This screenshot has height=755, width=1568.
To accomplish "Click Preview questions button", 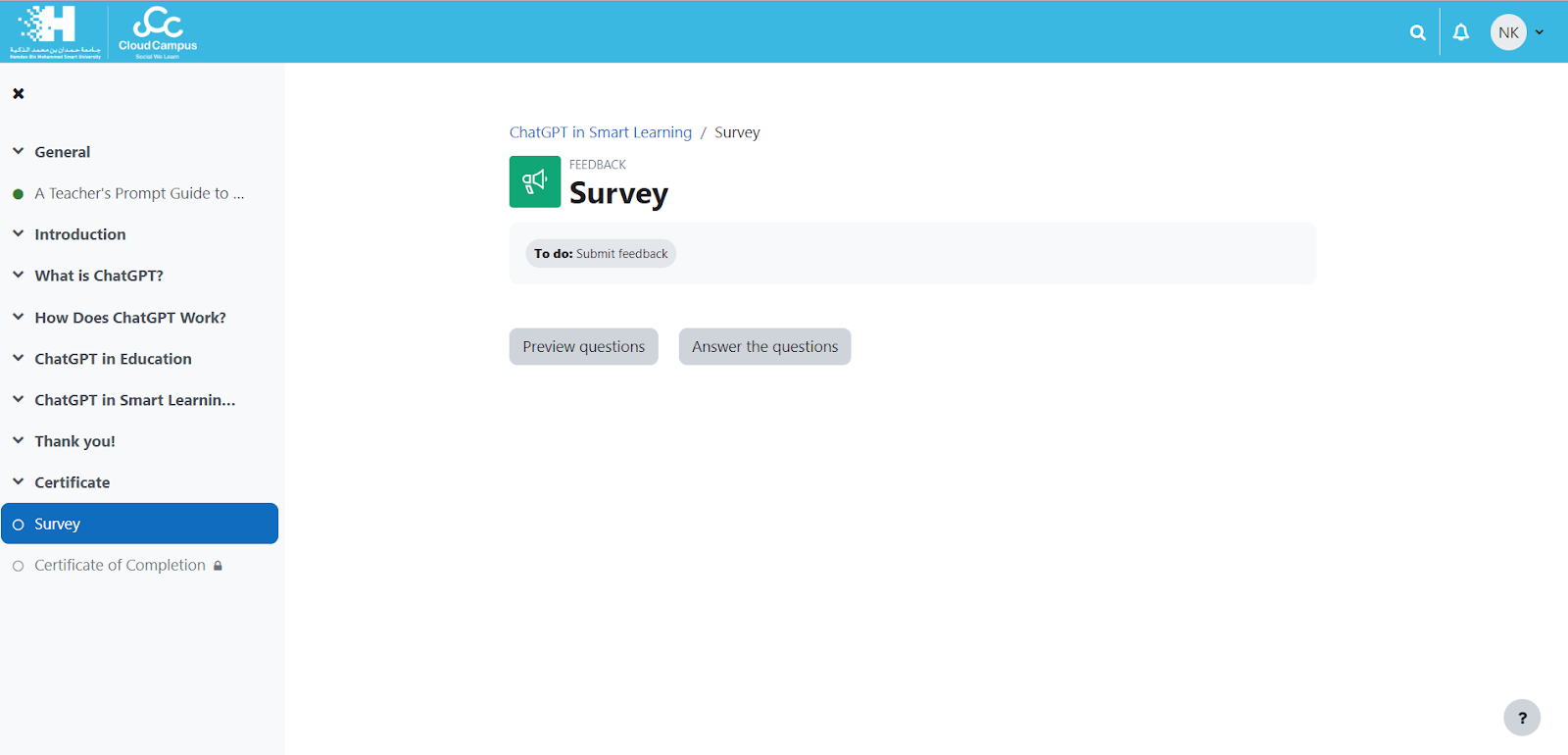I will click(x=583, y=346).
